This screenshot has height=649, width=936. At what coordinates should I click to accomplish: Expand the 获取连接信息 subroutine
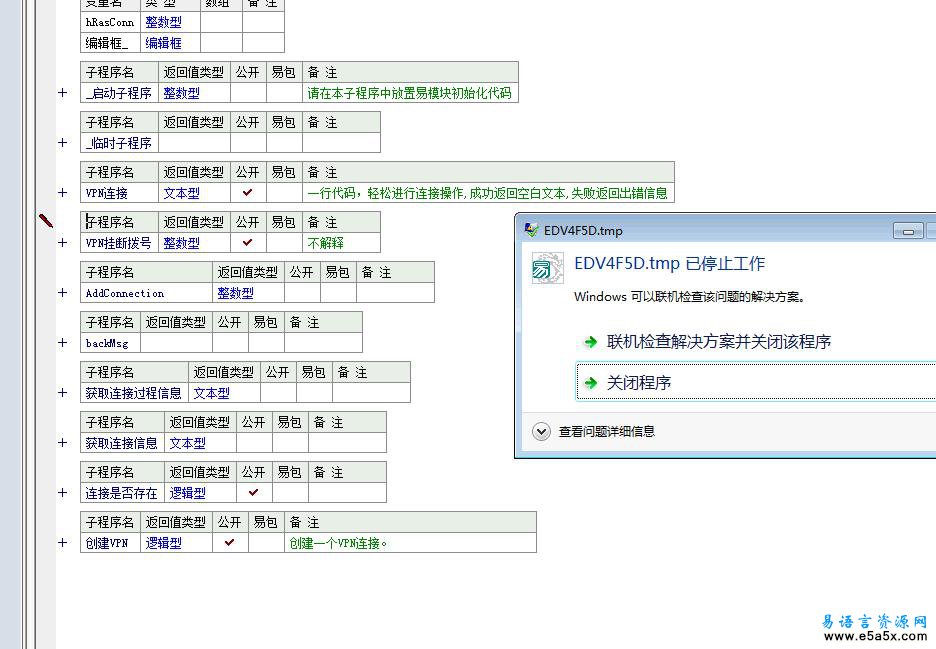63,443
